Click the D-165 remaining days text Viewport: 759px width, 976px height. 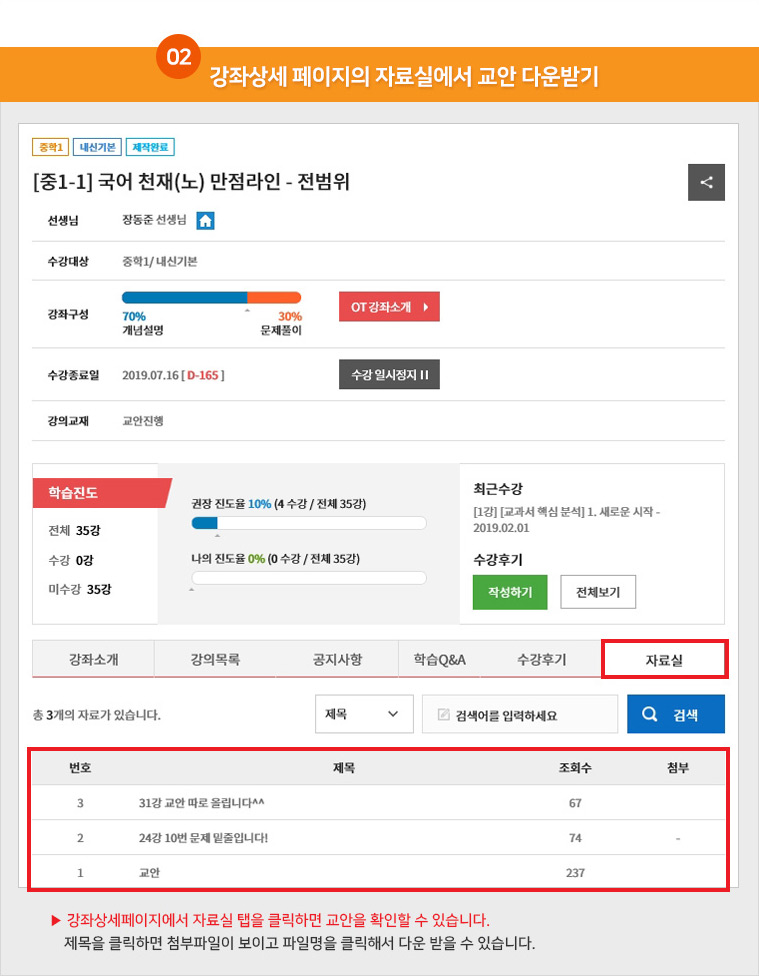[x=203, y=375]
